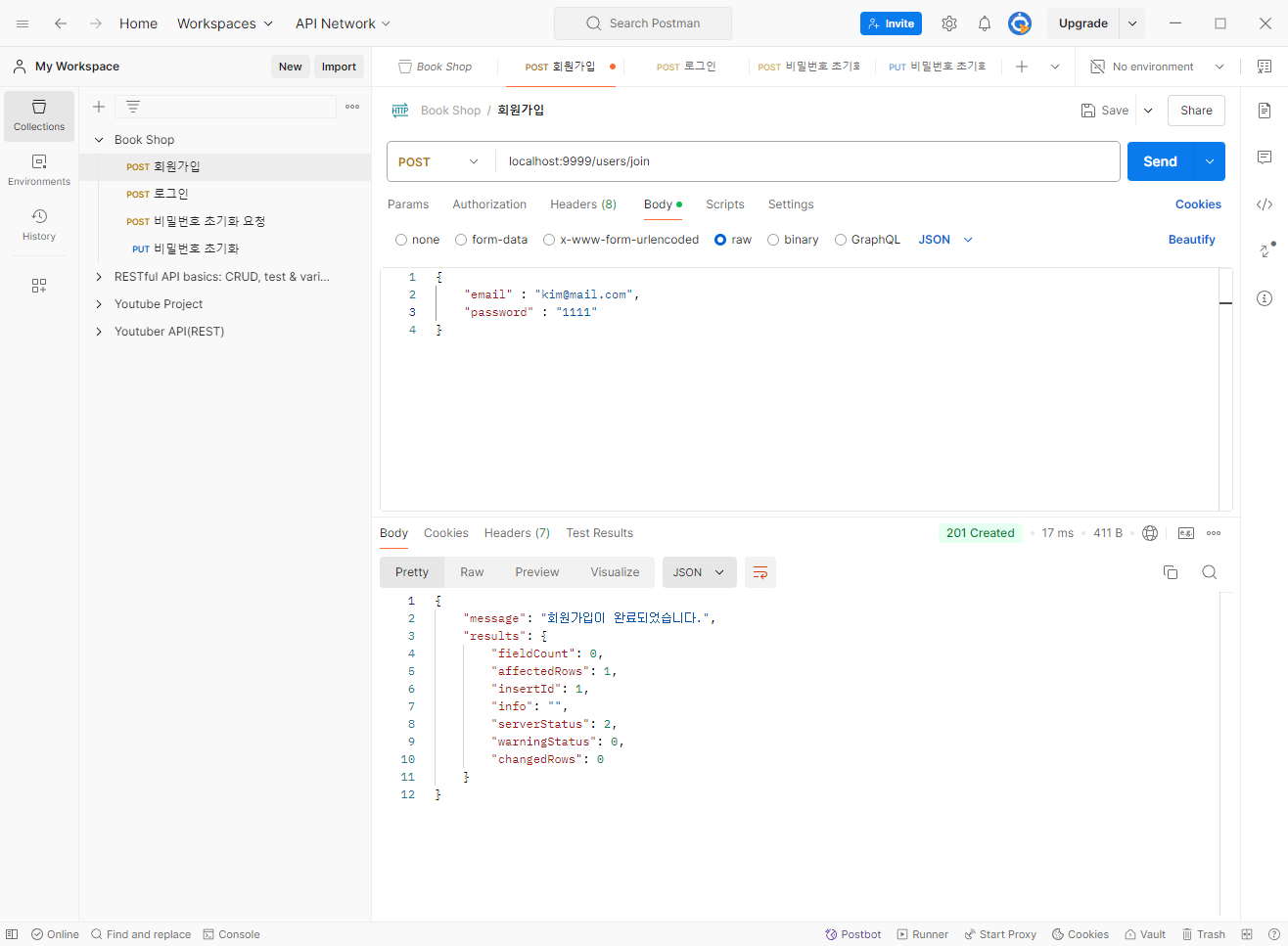Open the Workspaces menu

tap(225, 23)
